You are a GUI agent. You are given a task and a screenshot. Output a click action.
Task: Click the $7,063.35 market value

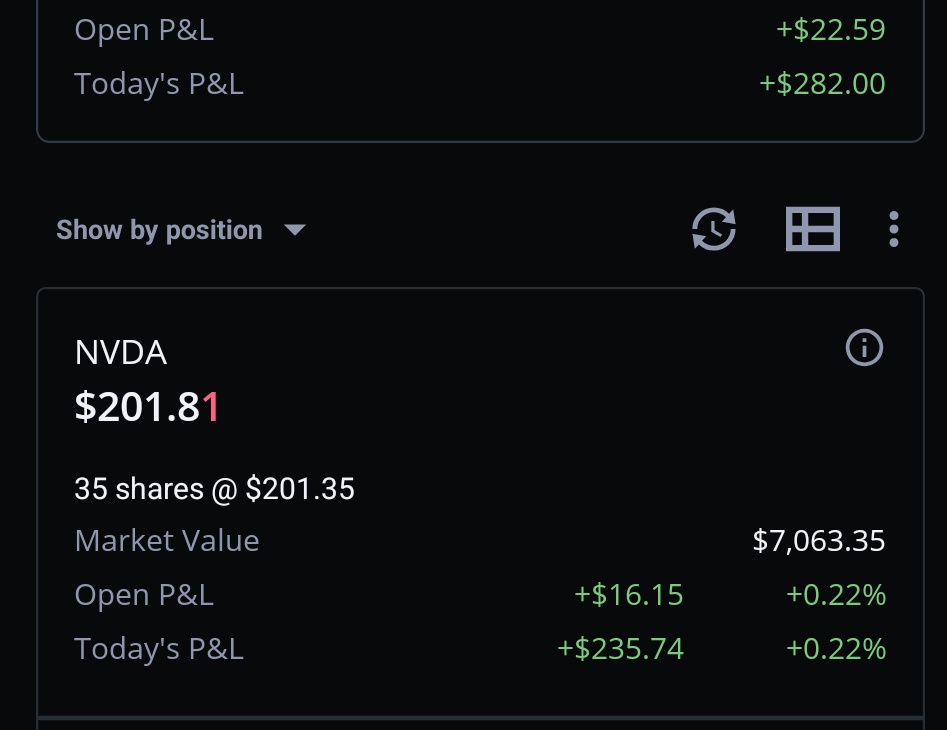(818, 540)
